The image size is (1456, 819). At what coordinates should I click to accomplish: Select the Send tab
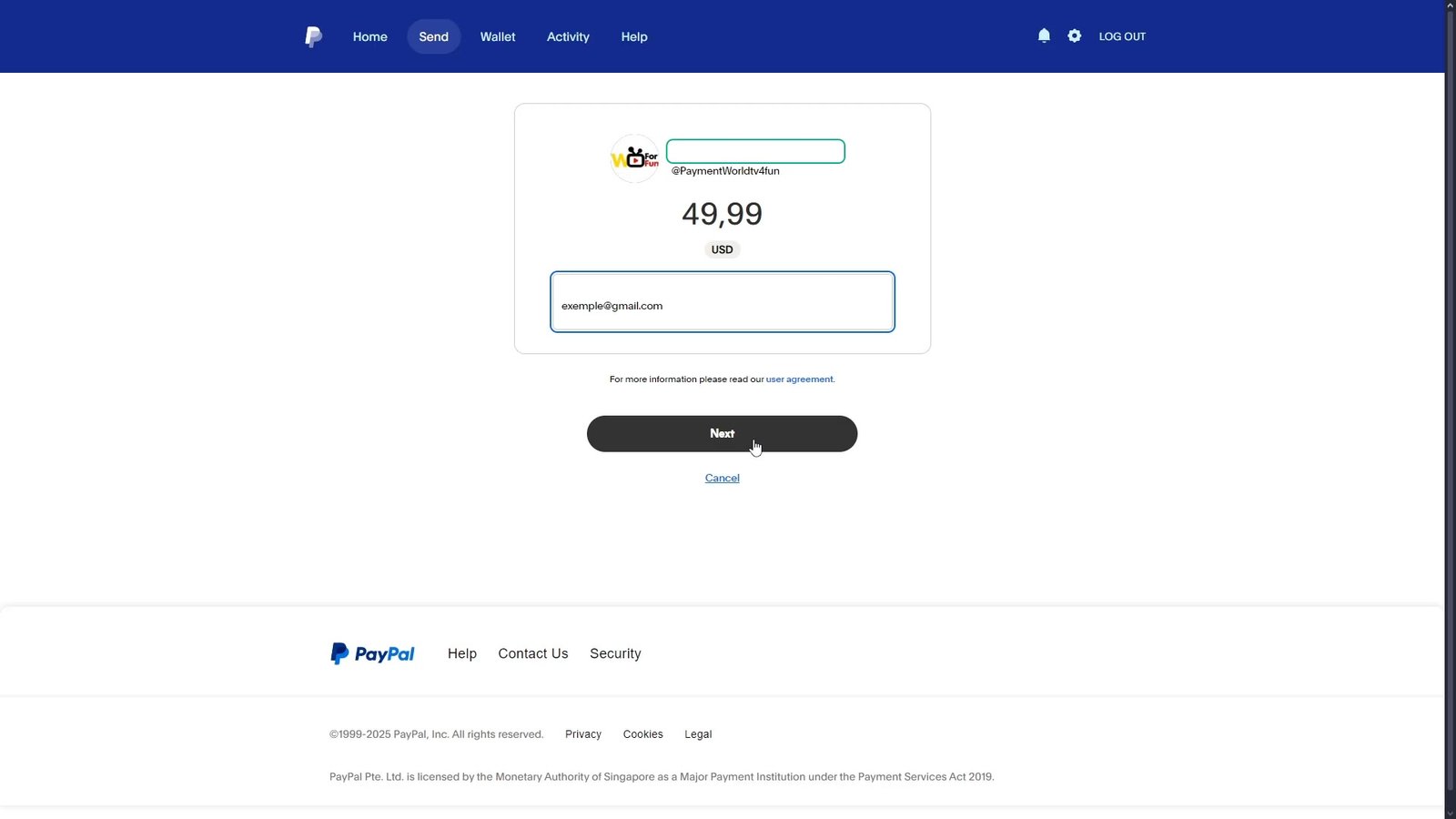(x=434, y=36)
